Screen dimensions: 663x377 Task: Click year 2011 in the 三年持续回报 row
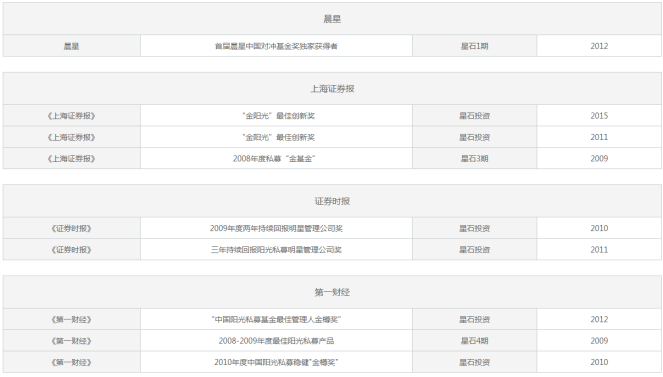599,249
